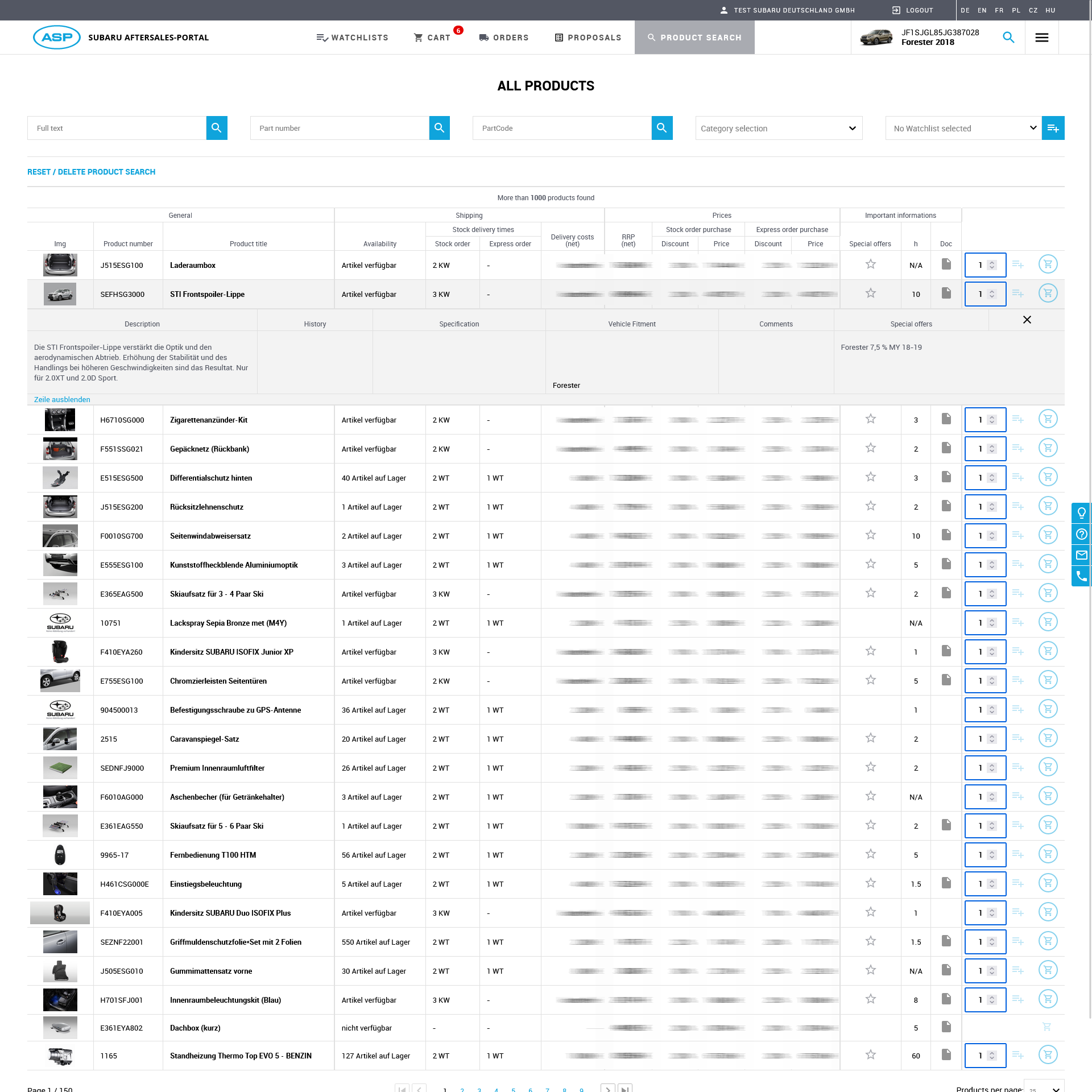This screenshot has height=1092, width=1092.
Task: Open the hamburger menu icon
Action: [1041, 38]
